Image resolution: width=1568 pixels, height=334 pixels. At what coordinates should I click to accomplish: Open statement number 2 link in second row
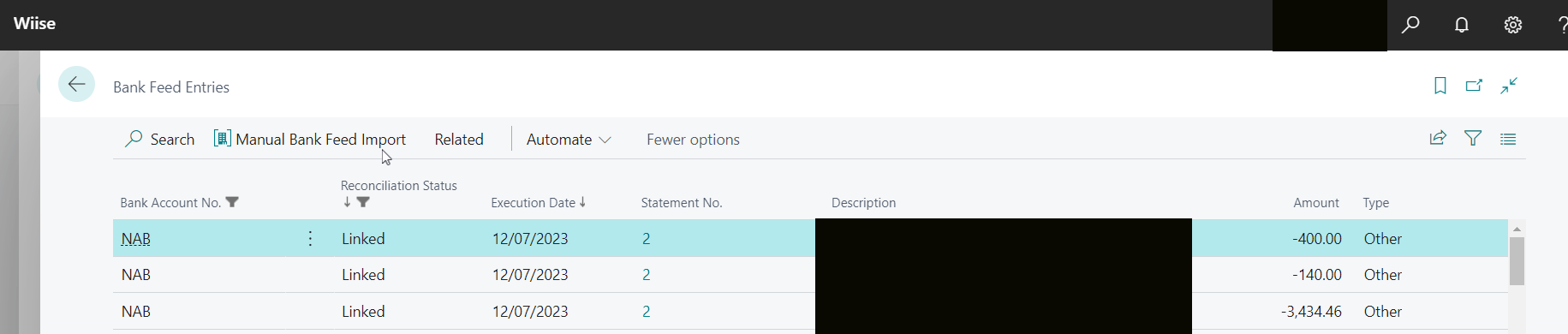coord(646,275)
